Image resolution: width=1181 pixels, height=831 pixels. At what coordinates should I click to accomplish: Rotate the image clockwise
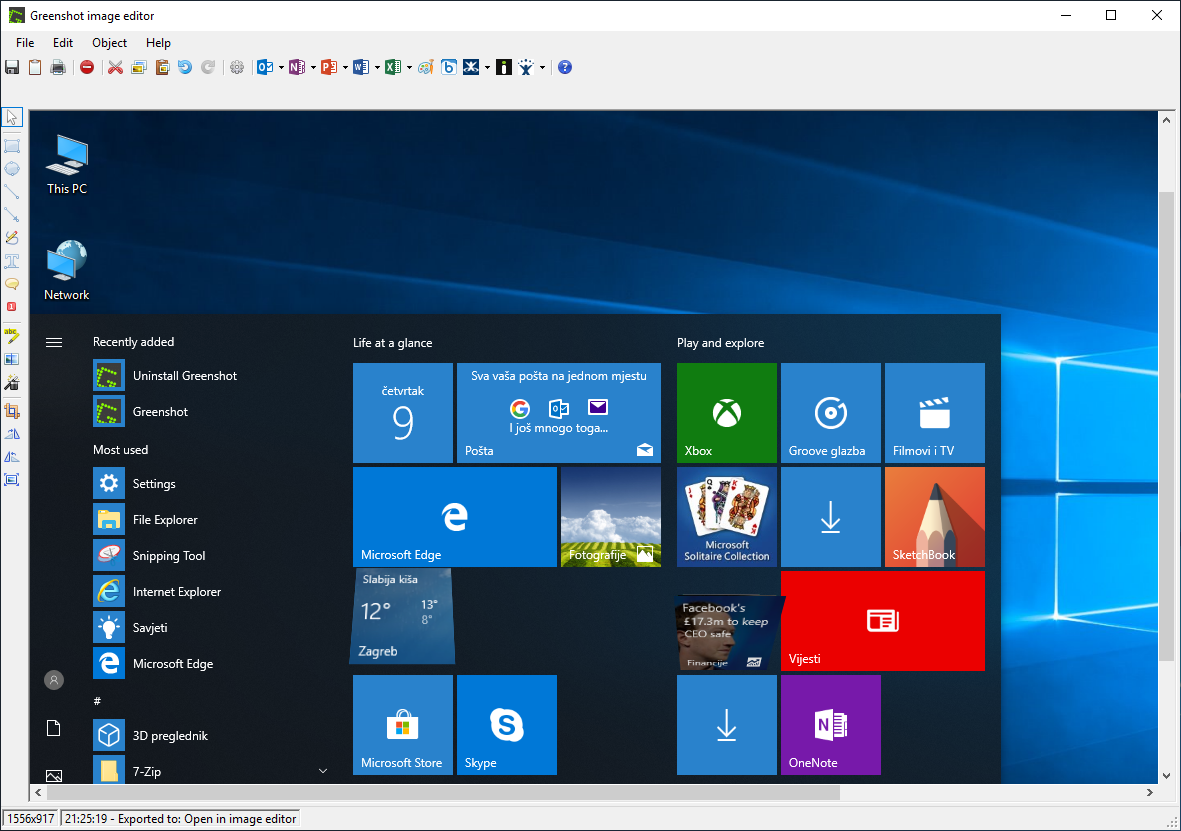[12, 433]
